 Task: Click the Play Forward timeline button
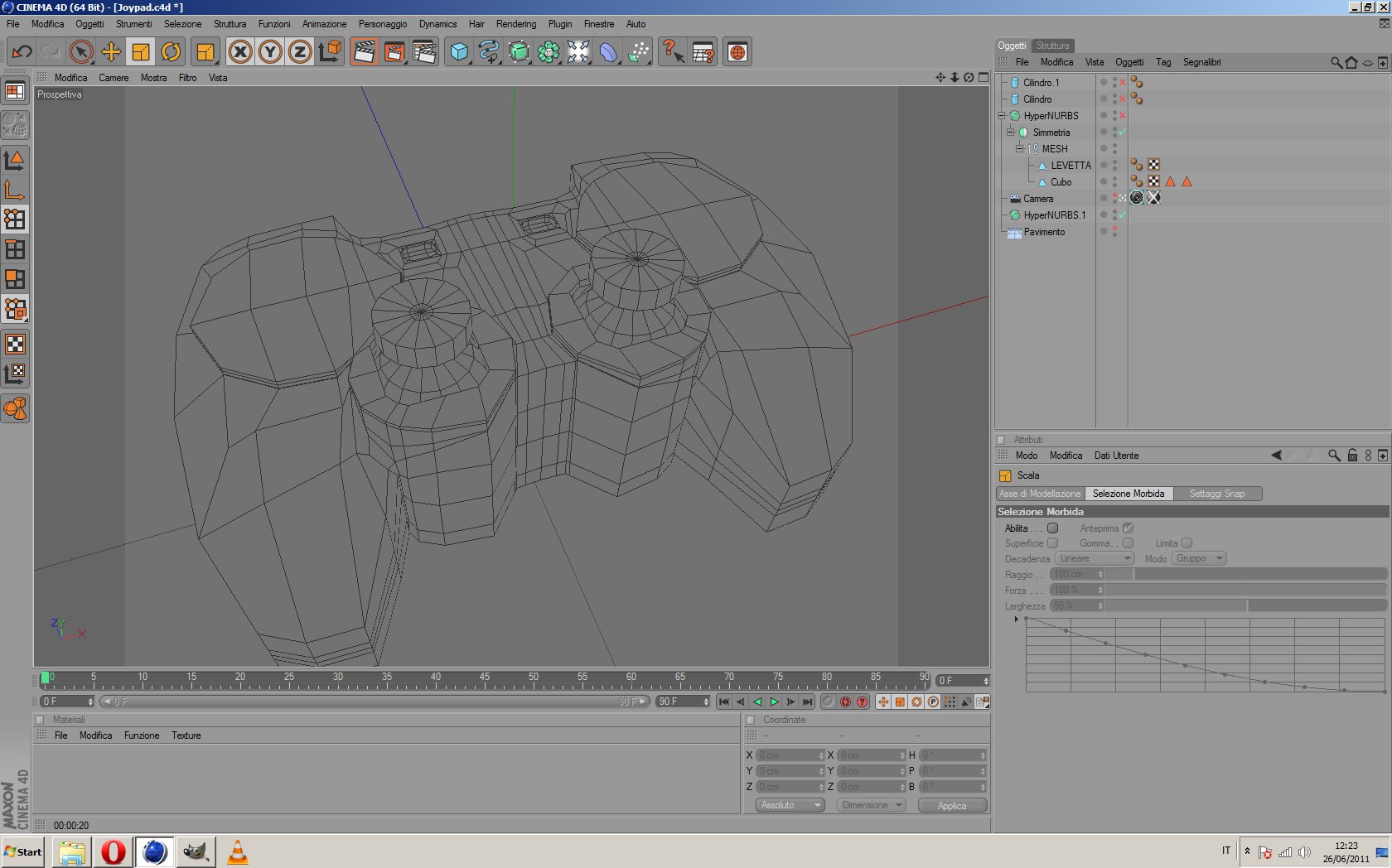774,702
